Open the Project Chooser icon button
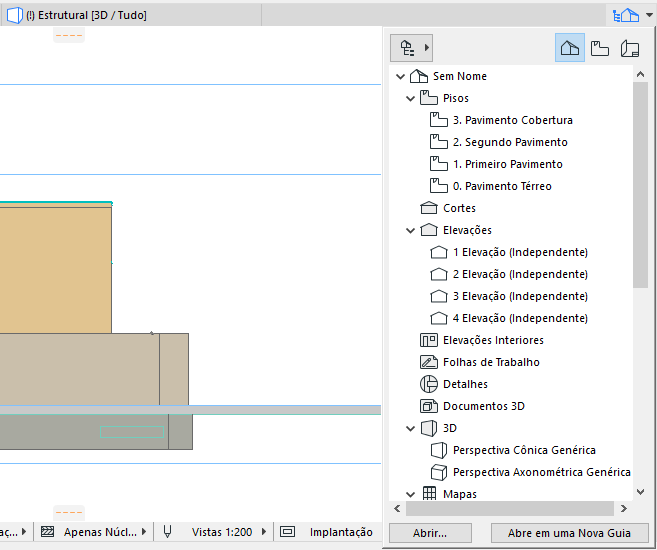The height and width of the screenshot is (550, 657). click(x=411, y=48)
